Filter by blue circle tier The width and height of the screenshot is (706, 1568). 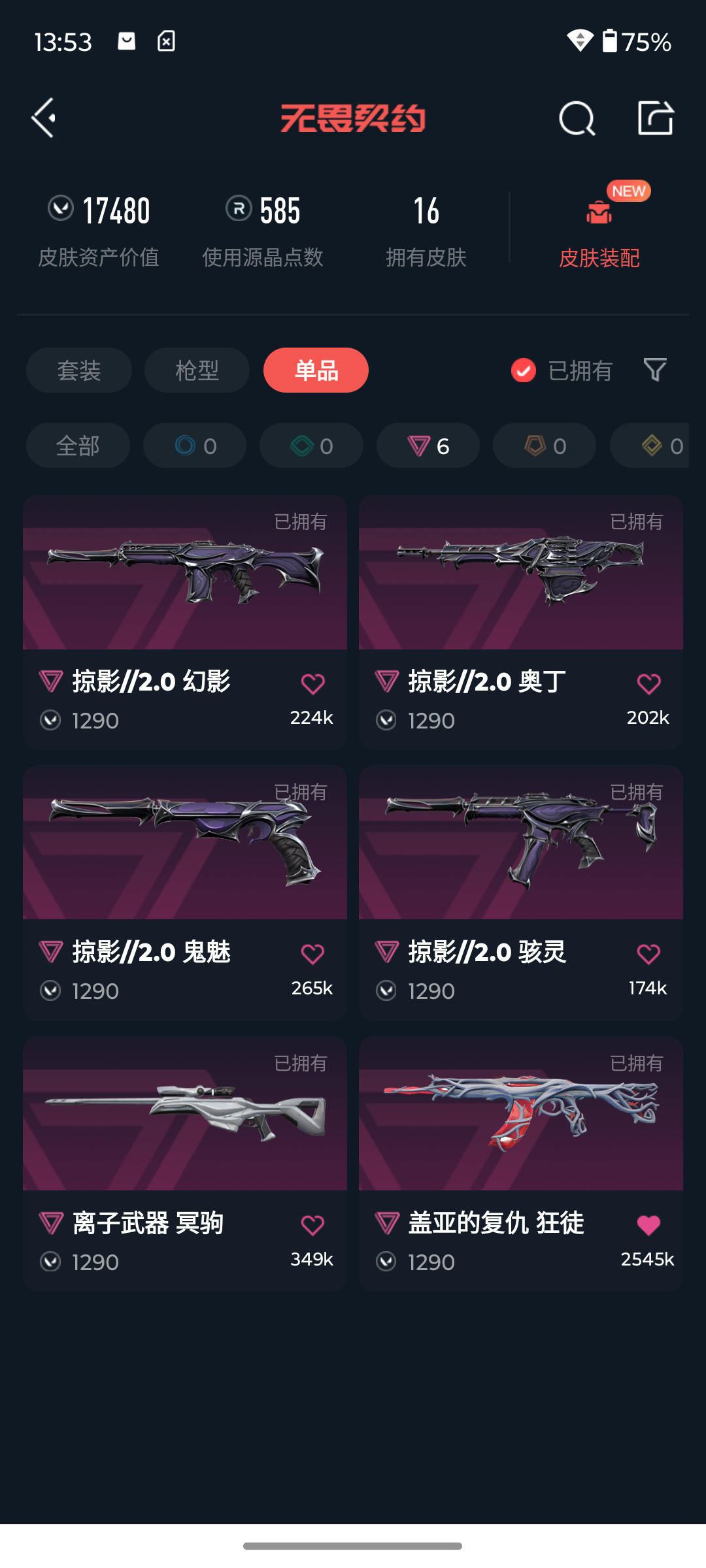pos(195,446)
